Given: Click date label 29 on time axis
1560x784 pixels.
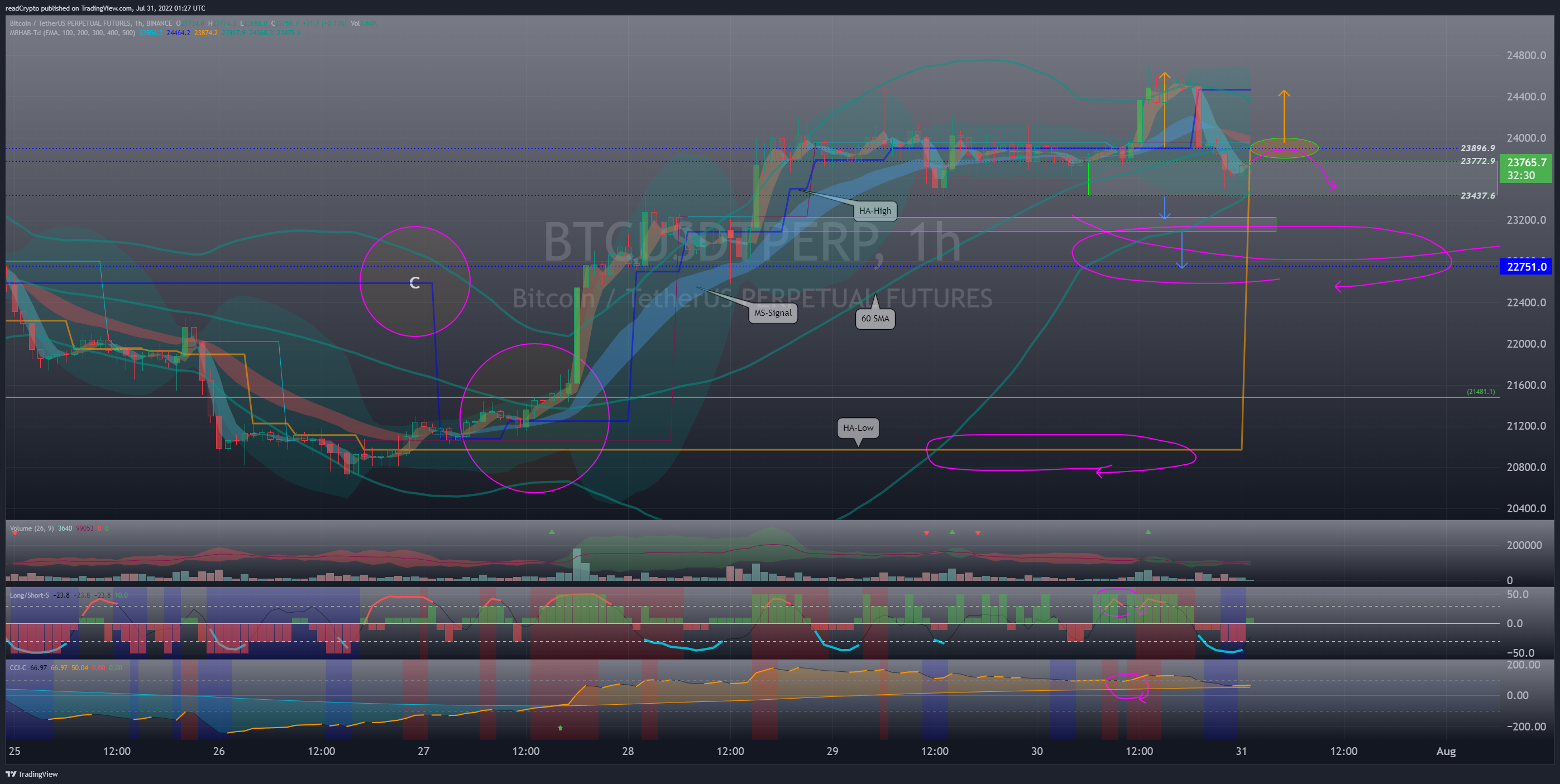Looking at the screenshot, I should [x=832, y=751].
